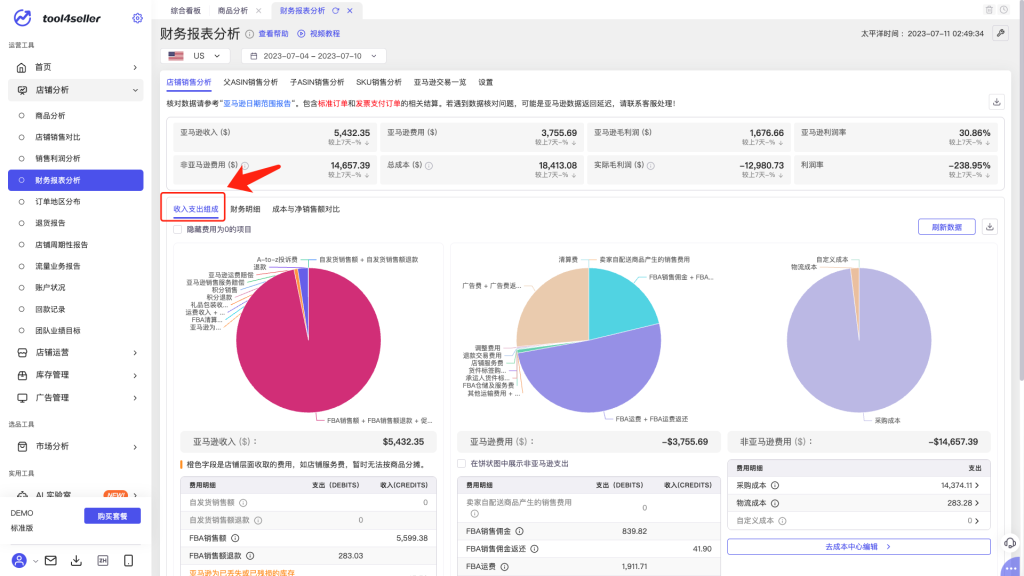Expand the 库存管理 sidebar menu
The height and width of the screenshot is (576, 1024).
tap(76, 375)
